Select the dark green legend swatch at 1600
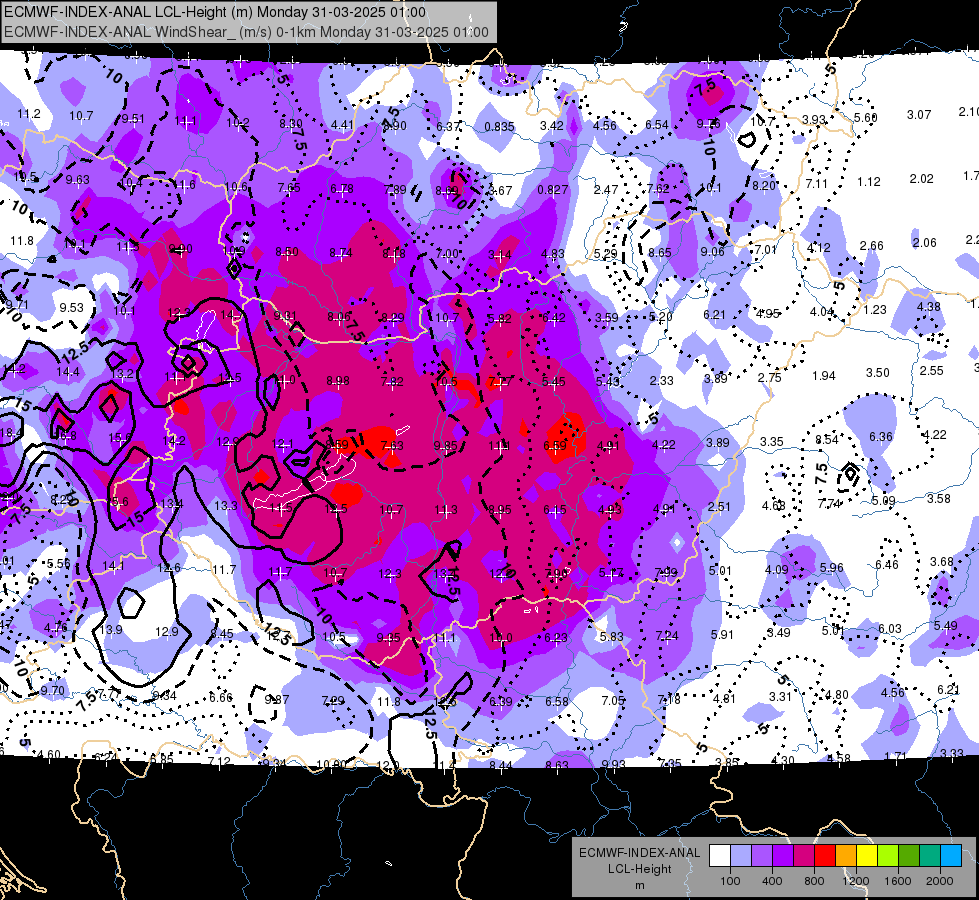Viewport: 979px width, 900px height. [908, 856]
